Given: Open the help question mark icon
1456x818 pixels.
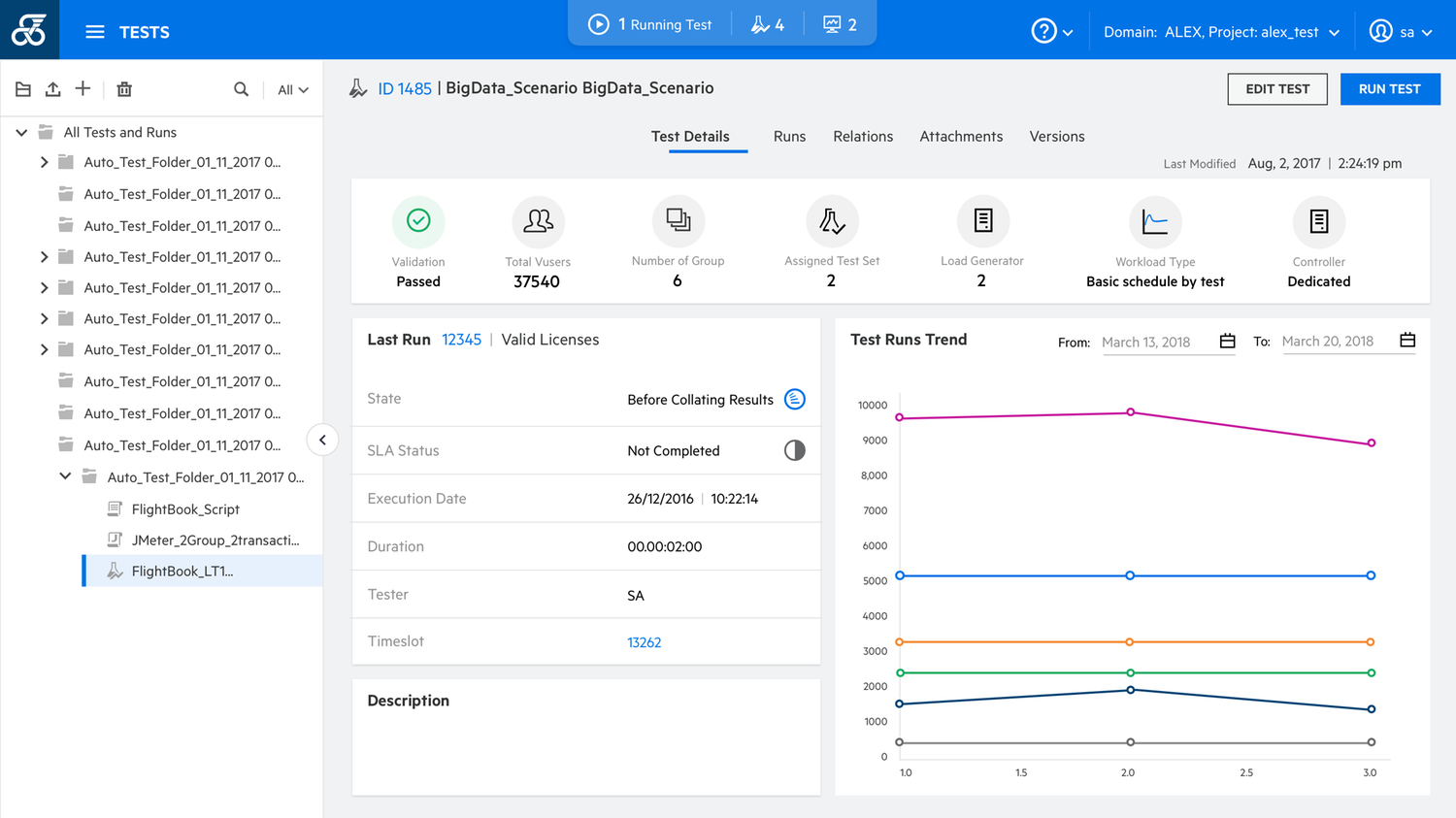Looking at the screenshot, I should coord(1043,32).
